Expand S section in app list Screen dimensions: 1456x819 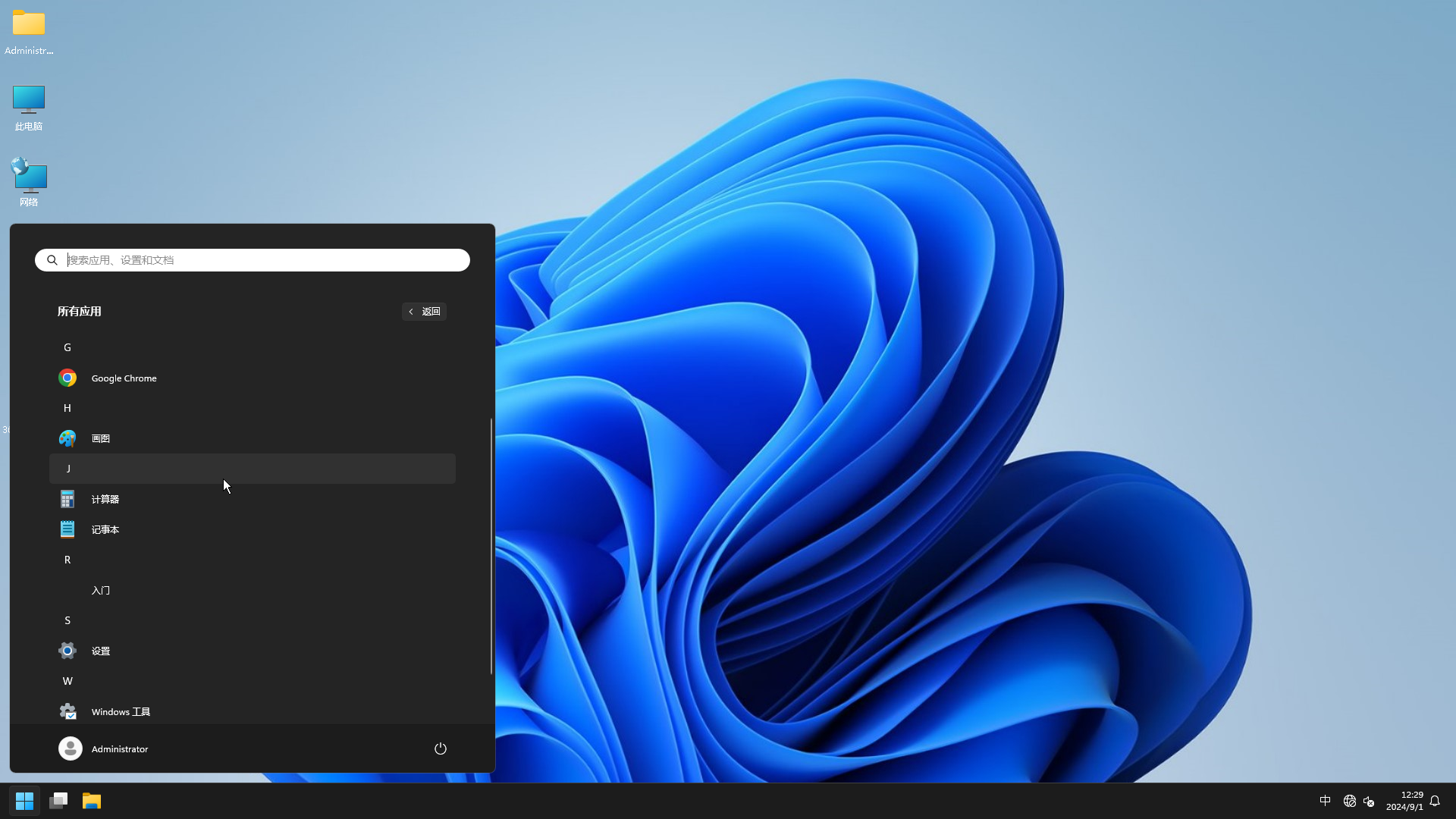pos(67,620)
